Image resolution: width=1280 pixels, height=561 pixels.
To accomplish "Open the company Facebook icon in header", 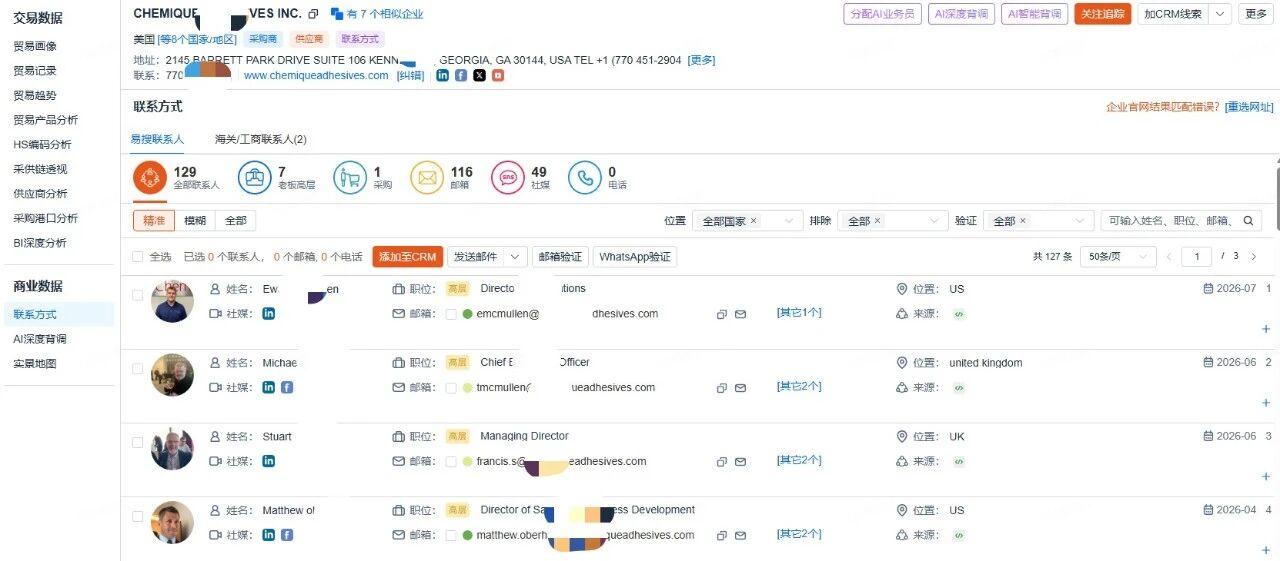I will (x=461, y=75).
